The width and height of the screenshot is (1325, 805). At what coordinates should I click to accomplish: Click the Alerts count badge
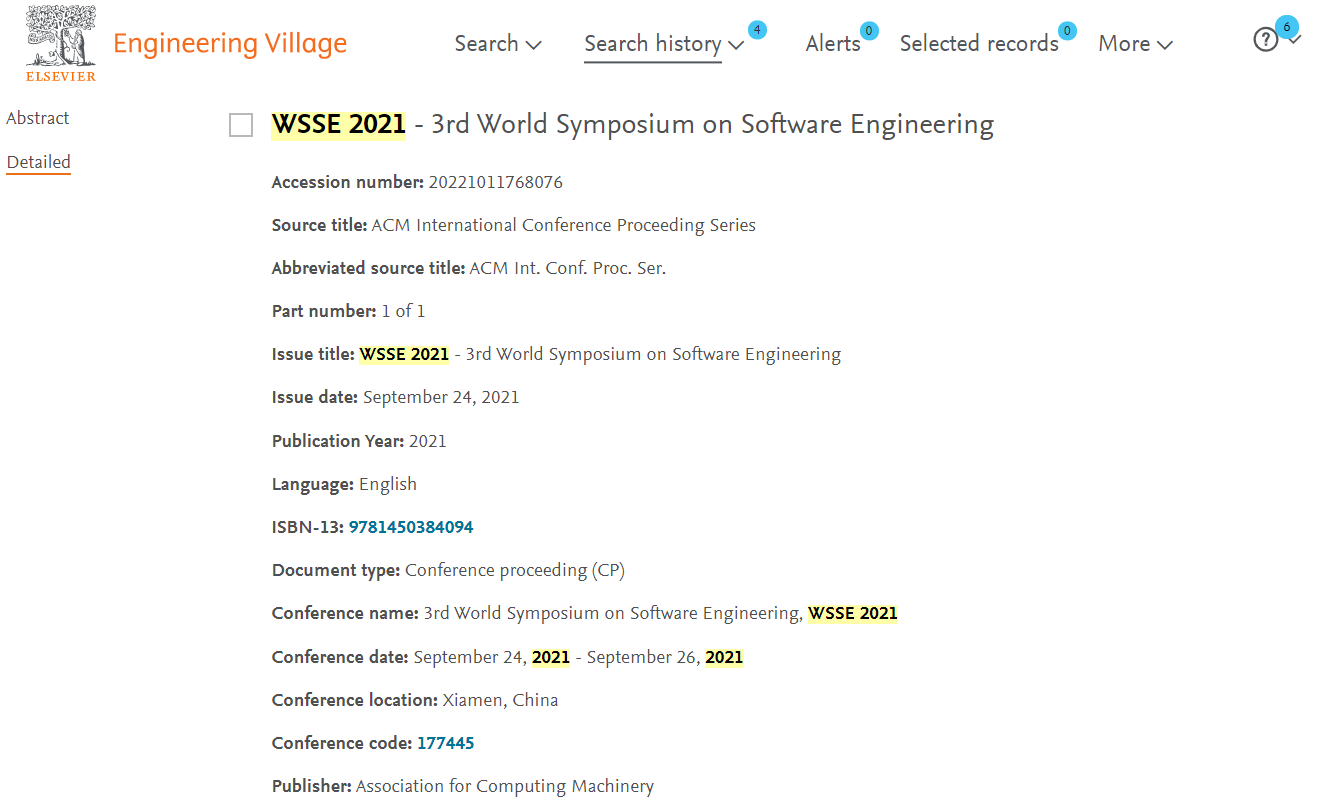(869, 31)
